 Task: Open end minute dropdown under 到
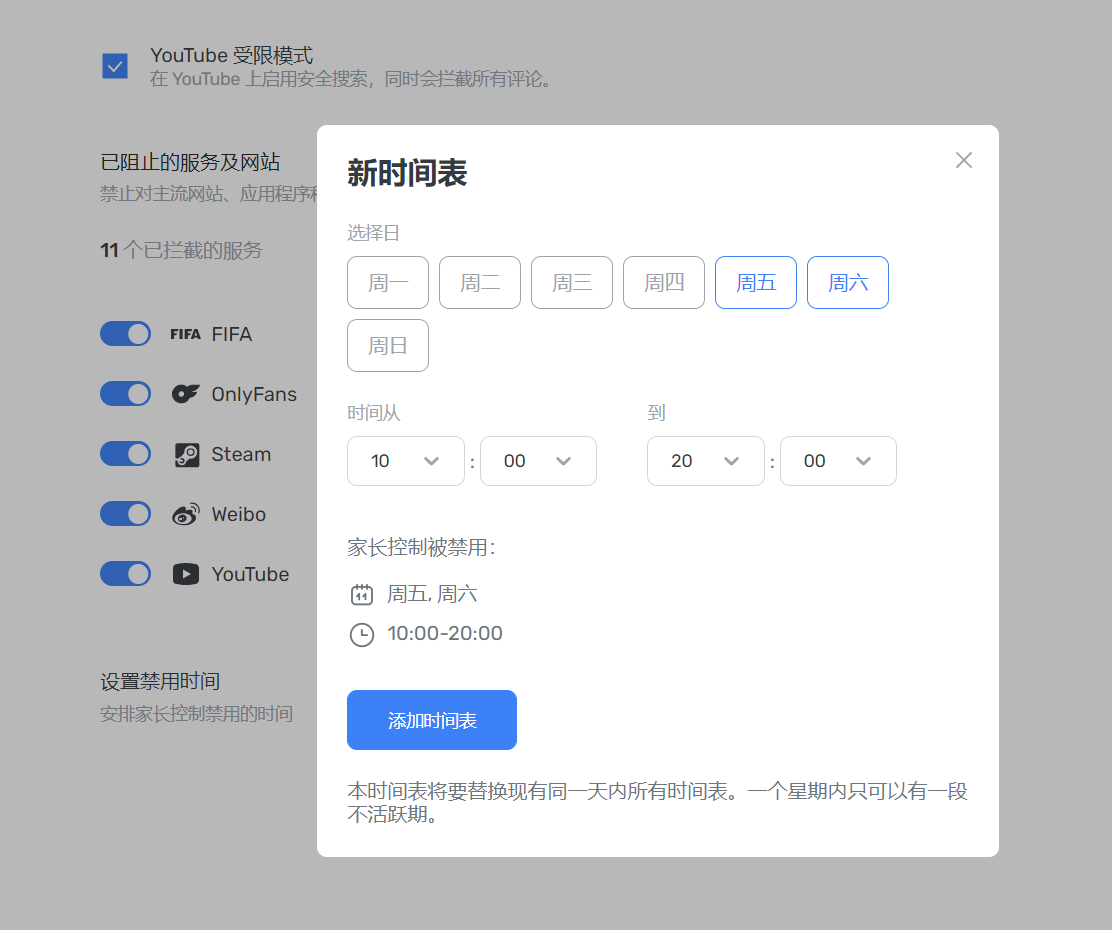(x=838, y=461)
